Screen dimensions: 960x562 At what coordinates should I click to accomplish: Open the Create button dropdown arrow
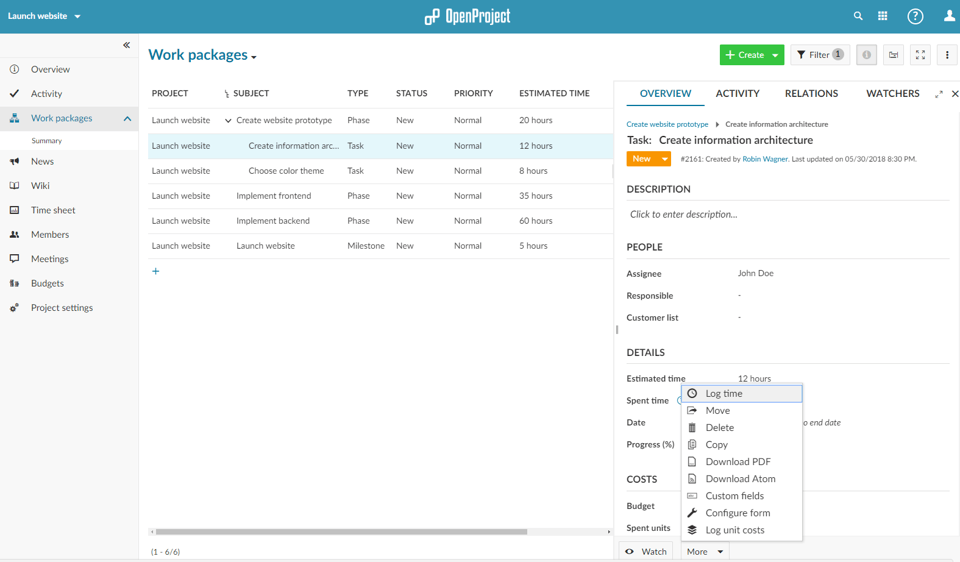[775, 55]
